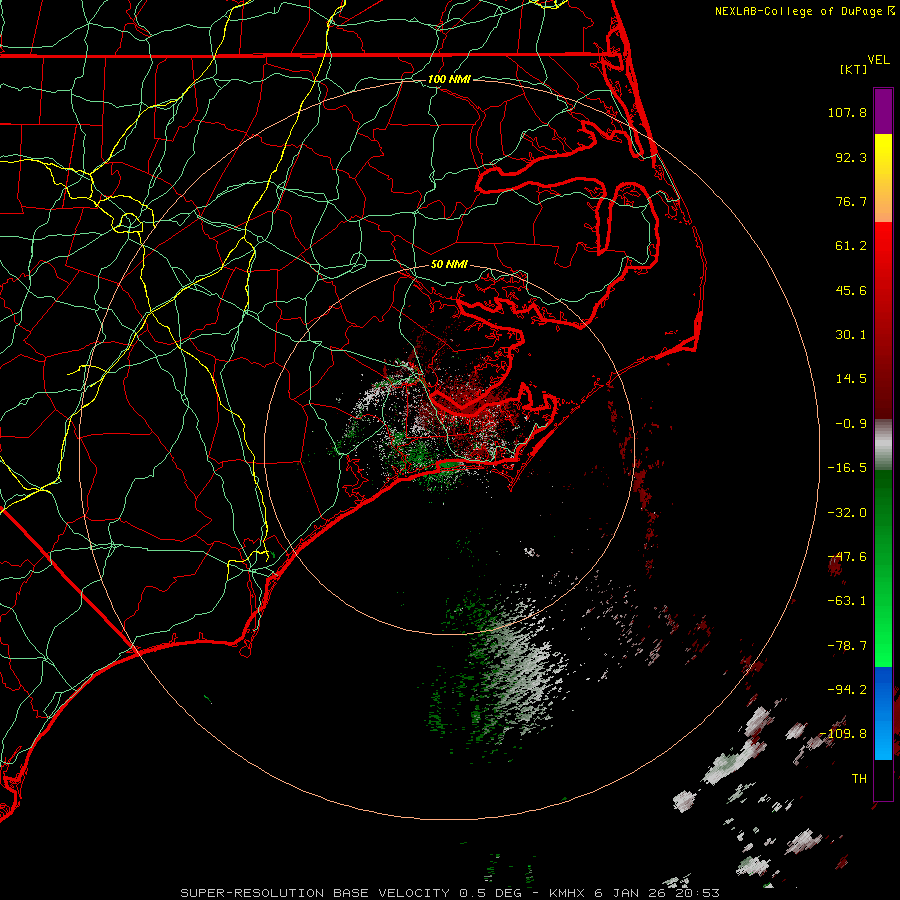Click the -109.8 legend value
The image size is (900, 900).
pos(844,734)
